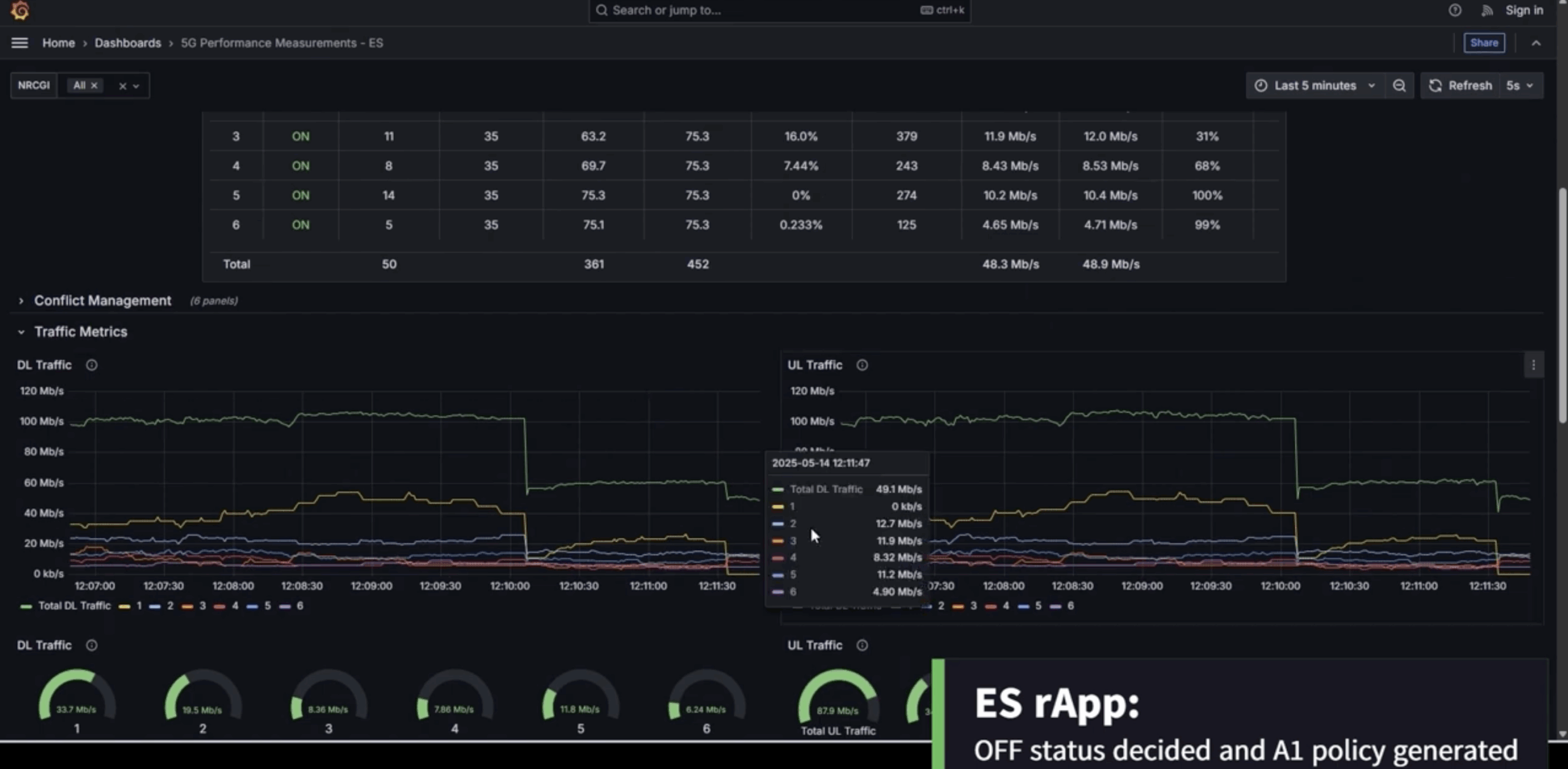Toggle series 2 in the UL Traffic legend
This screenshot has width=1568, height=769.
[x=941, y=606]
